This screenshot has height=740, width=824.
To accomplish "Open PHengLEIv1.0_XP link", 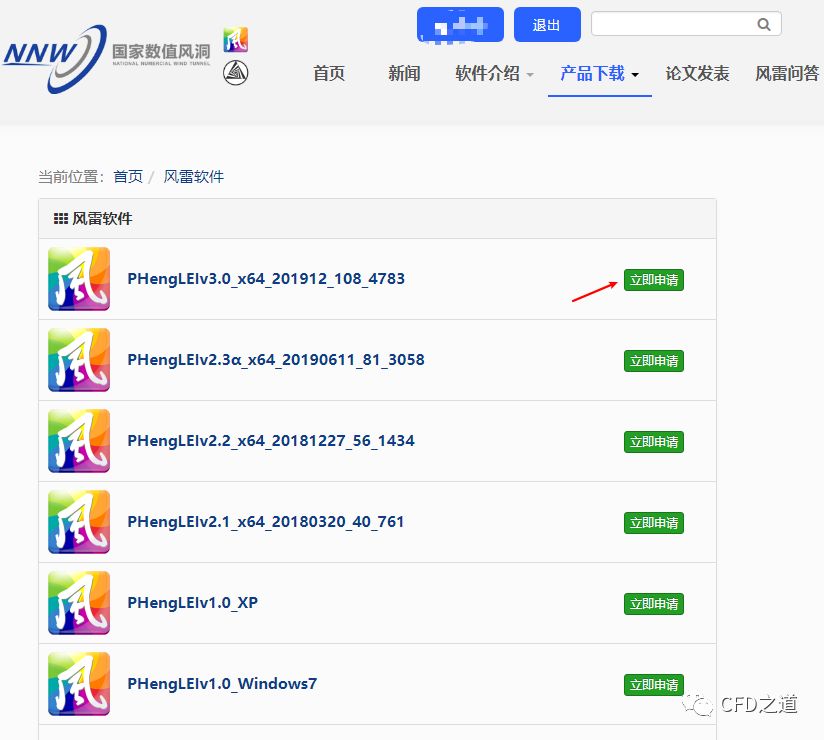I will pos(193,602).
